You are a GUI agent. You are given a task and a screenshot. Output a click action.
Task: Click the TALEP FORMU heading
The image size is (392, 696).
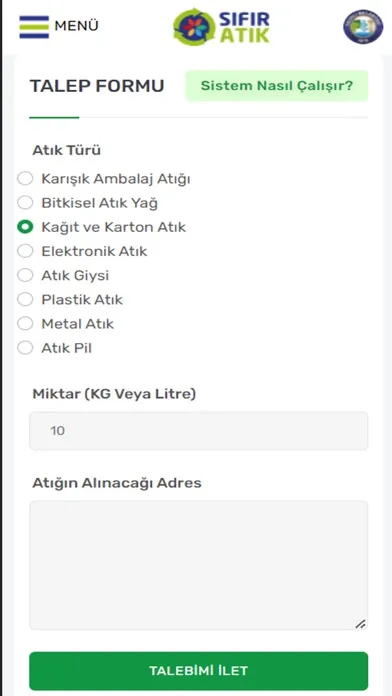point(97,86)
